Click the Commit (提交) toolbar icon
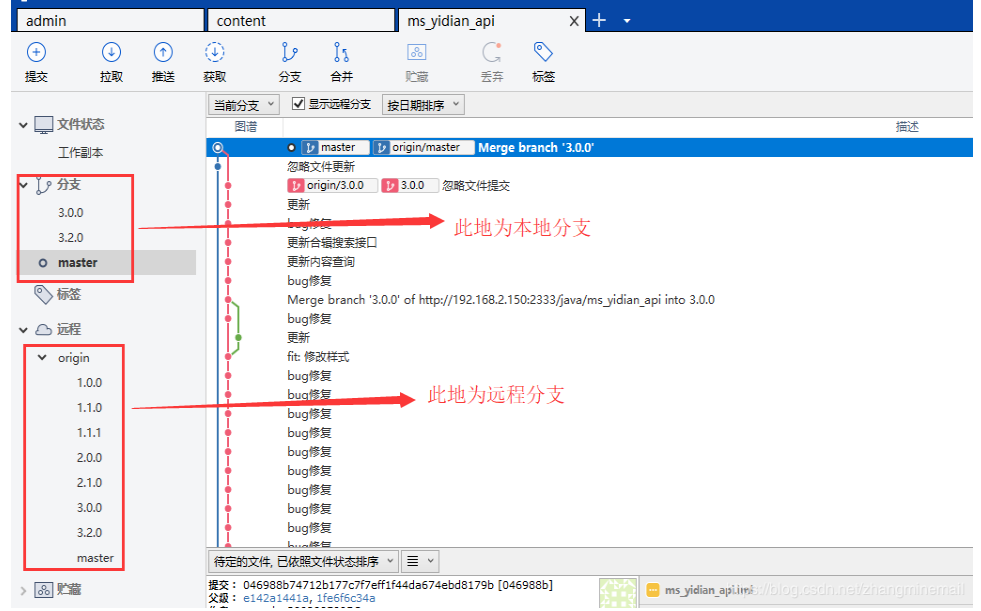The width and height of the screenshot is (981, 611). (36, 62)
